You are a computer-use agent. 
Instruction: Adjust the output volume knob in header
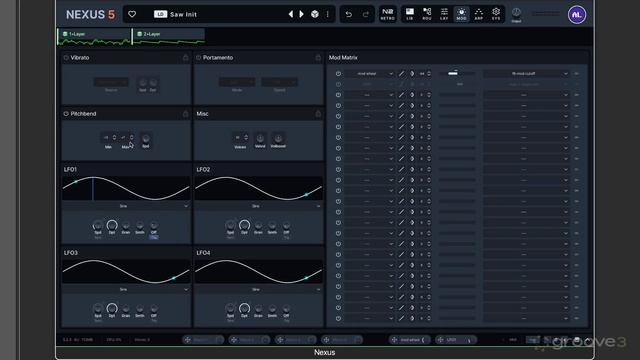click(516, 13)
